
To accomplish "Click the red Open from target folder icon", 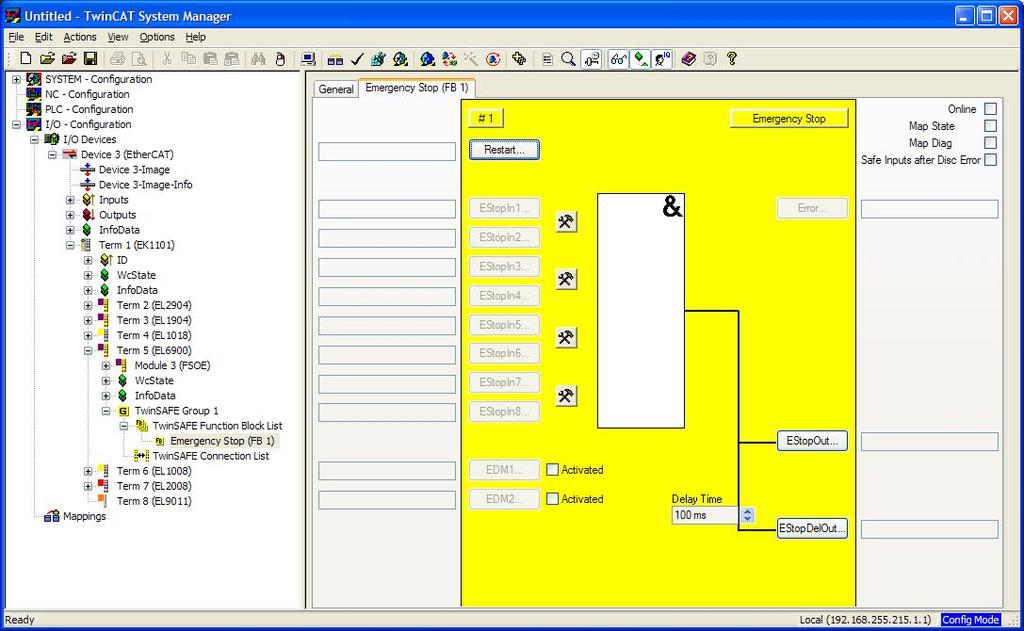I will coord(69,59).
